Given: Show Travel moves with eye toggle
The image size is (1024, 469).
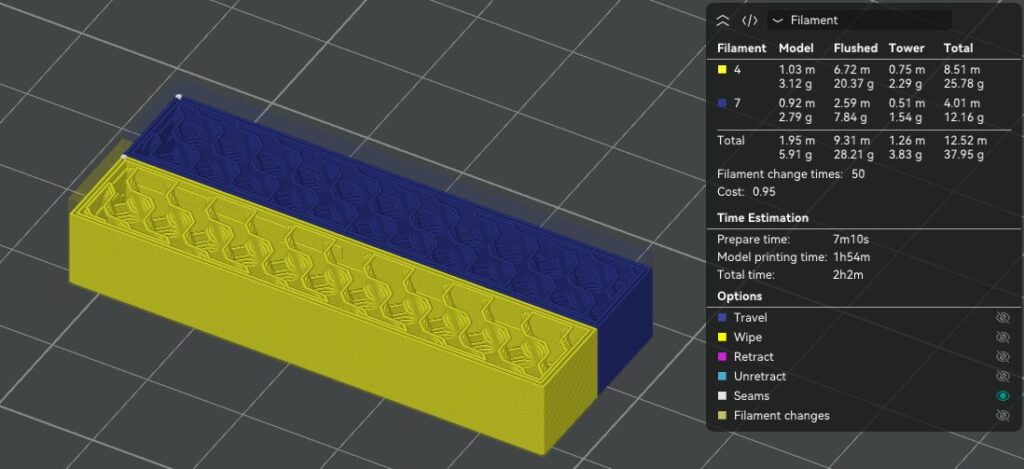Looking at the screenshot, I should point(1002,317).
